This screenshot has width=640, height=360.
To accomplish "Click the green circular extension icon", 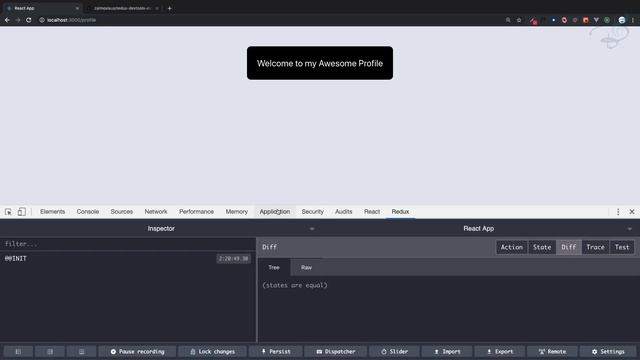I will [607, 20].
